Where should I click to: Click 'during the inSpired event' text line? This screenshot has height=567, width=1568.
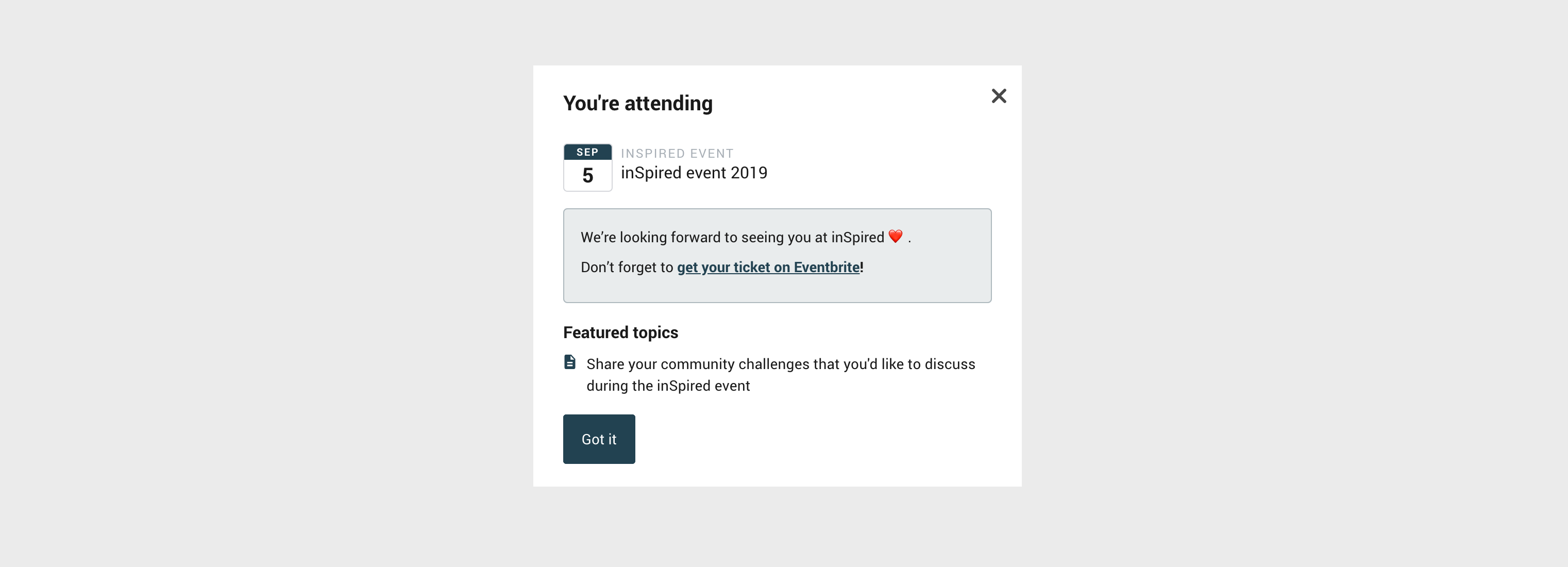[668, 386]
